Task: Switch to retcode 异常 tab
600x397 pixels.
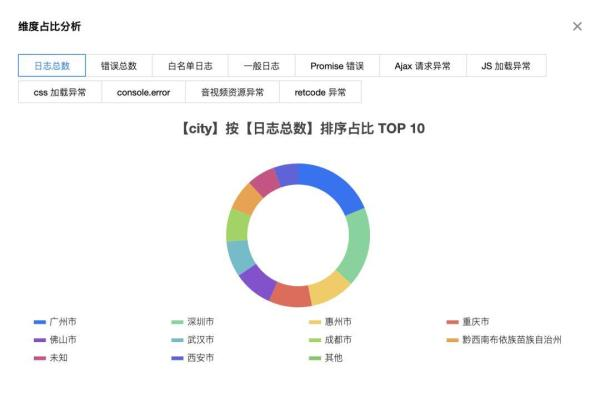Action: pos(320,92)
